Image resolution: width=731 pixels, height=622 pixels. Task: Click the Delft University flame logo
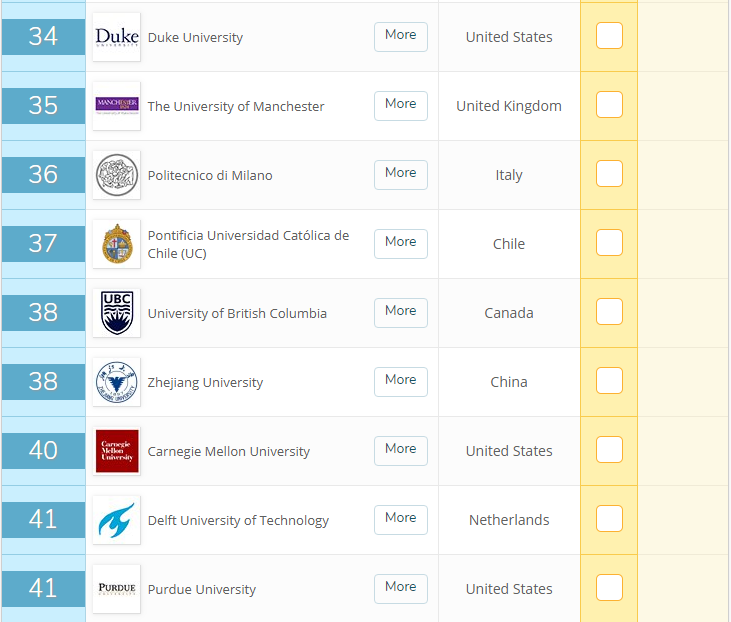(x=117, y=520)
